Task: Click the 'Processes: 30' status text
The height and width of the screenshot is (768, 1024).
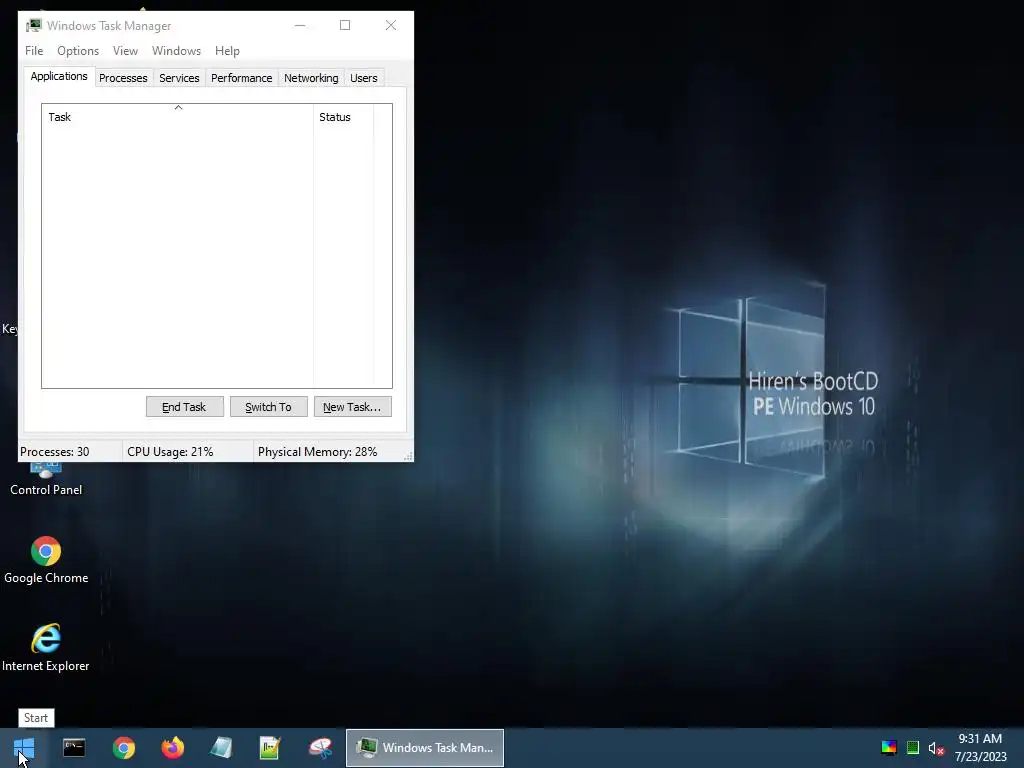Action: [x=55, y=452]
